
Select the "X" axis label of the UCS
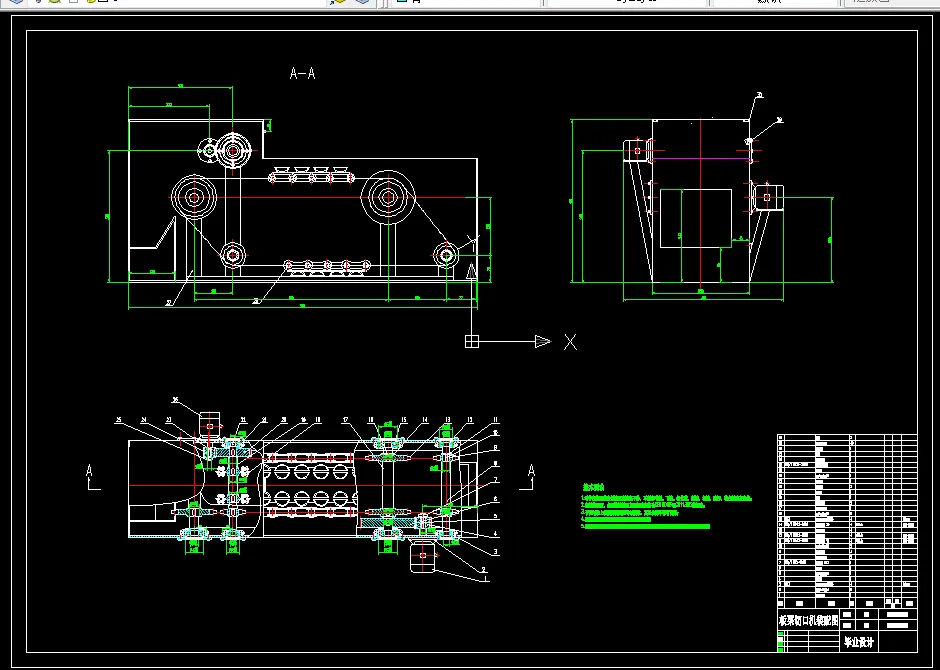tap(570, 342)
